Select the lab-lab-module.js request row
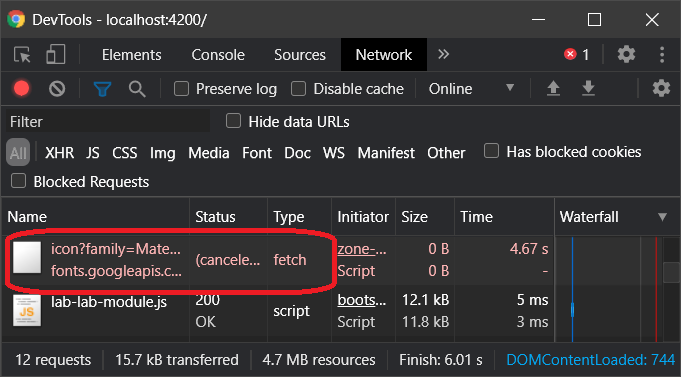This screenshot has height=377, width=681. 108,301
